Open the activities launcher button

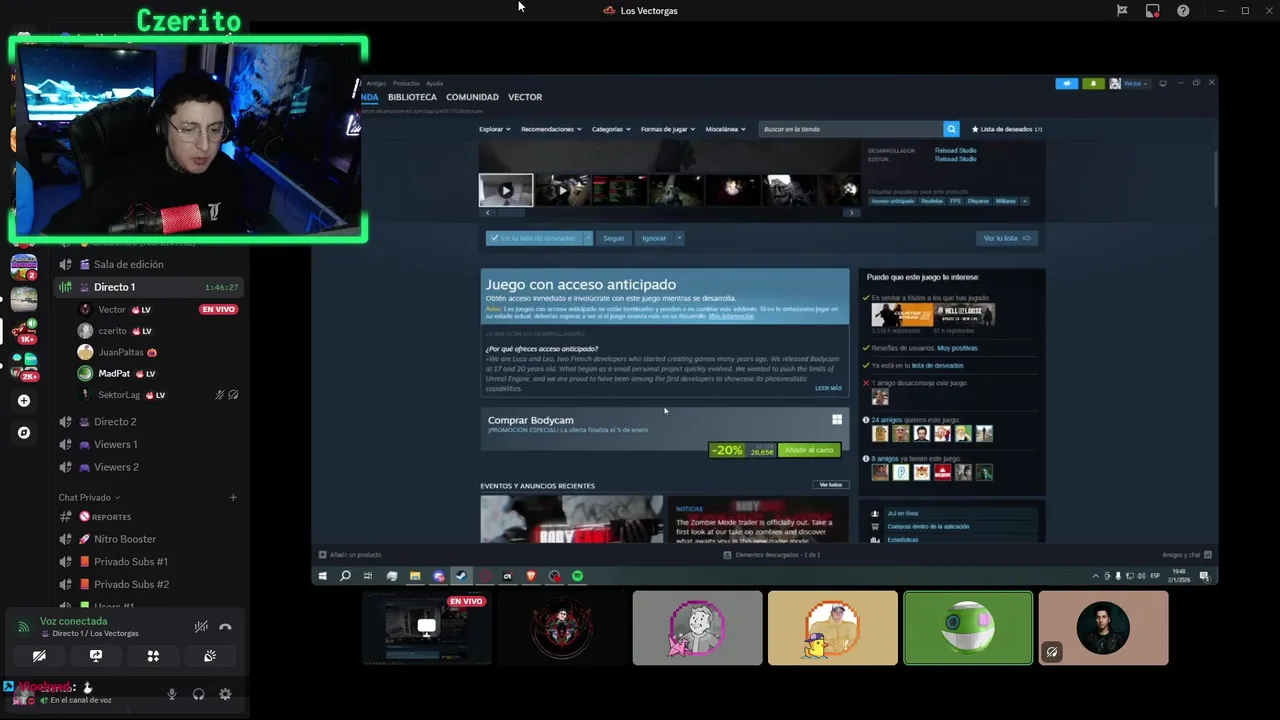tap(153, 656)
